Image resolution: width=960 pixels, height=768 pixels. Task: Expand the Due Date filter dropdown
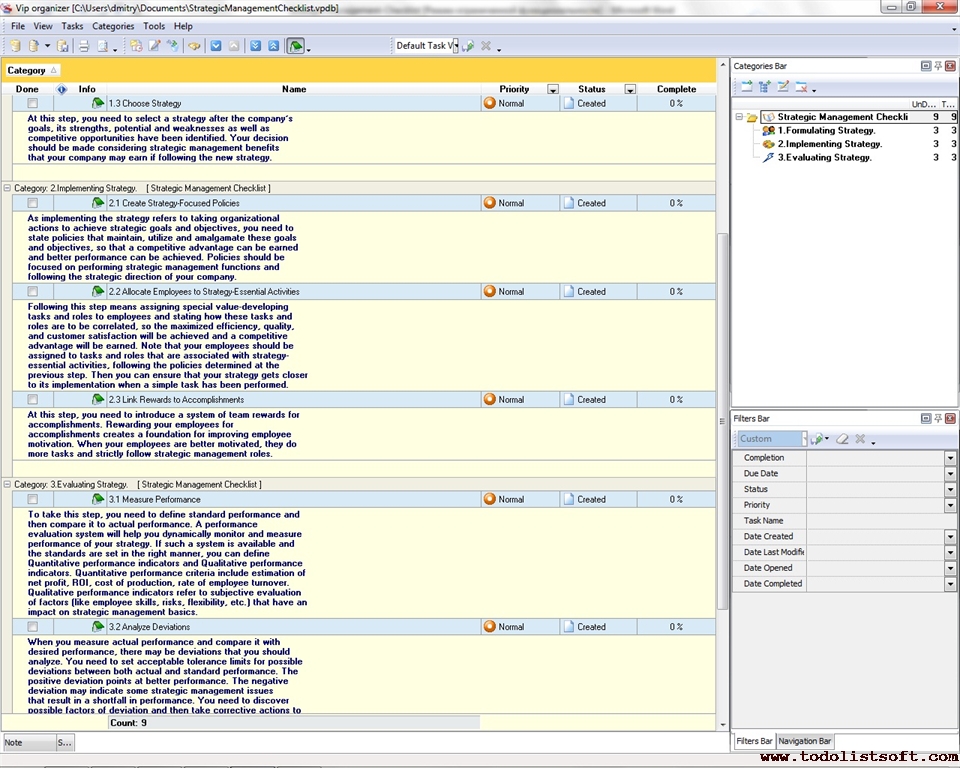[950, 473]
